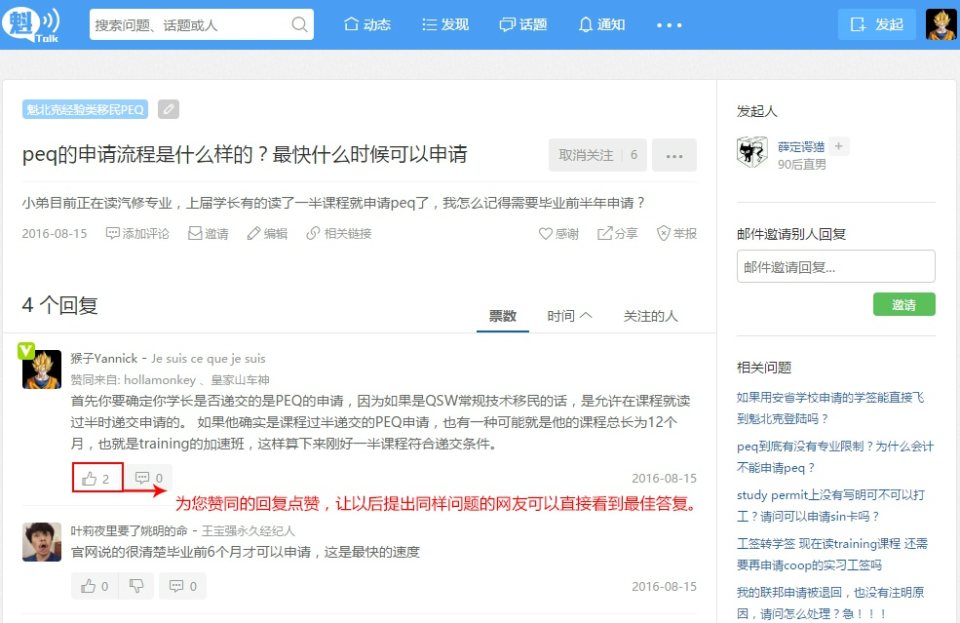Upvote the second reply with thumbs-up
The width and height of the screenshot is (960, 623).
tap(95, 586)
